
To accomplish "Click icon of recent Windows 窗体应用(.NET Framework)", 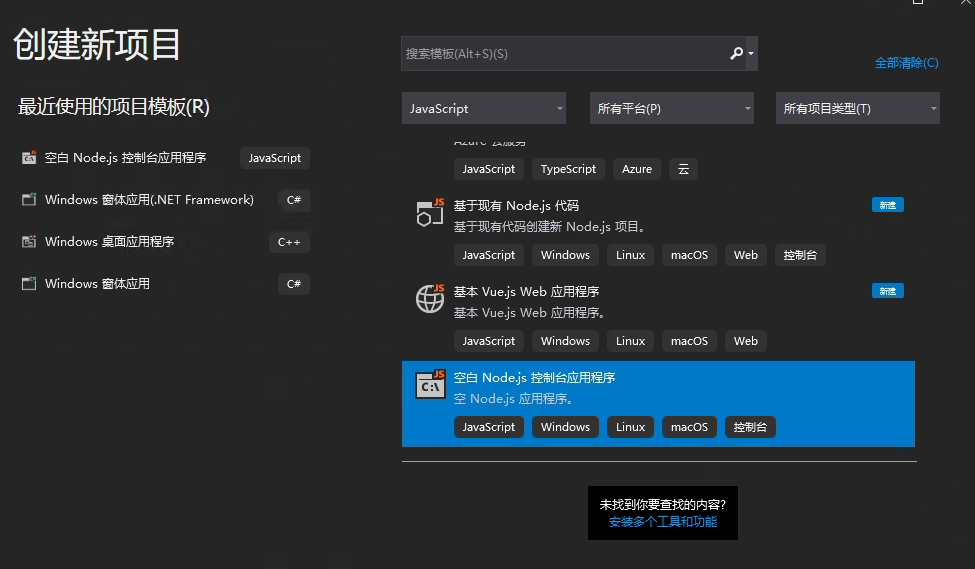I will point(29,200).
